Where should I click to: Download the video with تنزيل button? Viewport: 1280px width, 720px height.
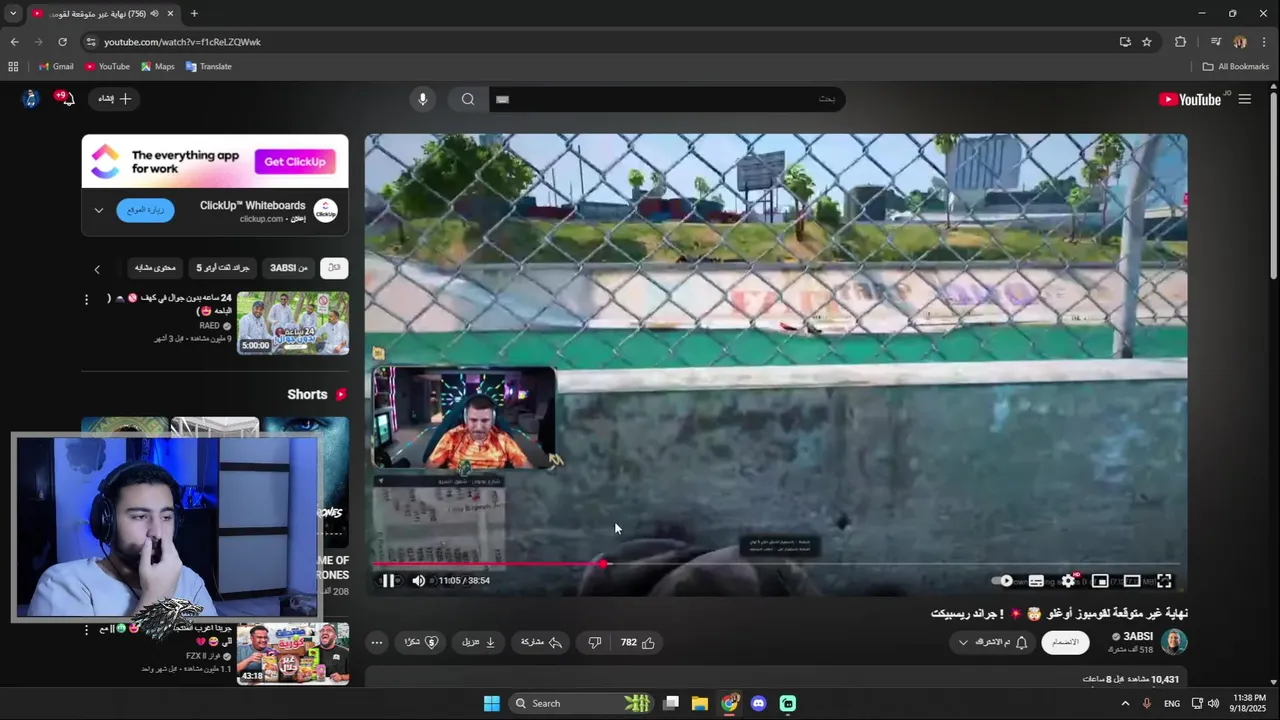479,642
